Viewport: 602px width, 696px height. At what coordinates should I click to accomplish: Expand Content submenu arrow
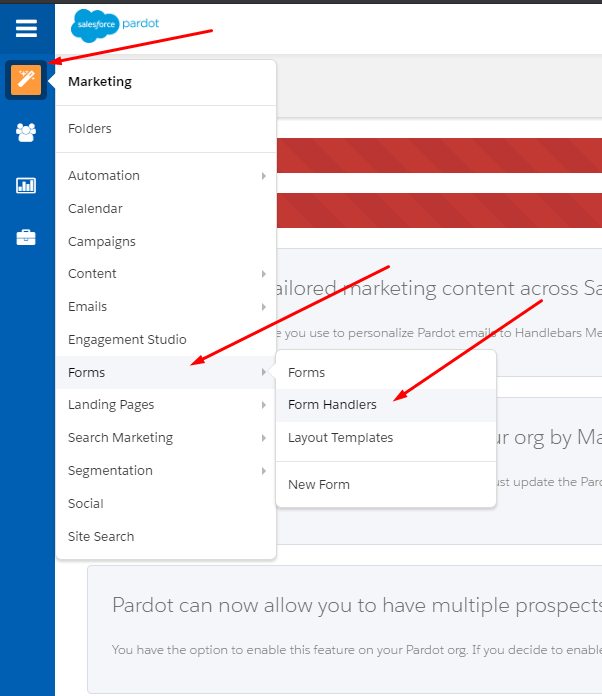point(264,274)
